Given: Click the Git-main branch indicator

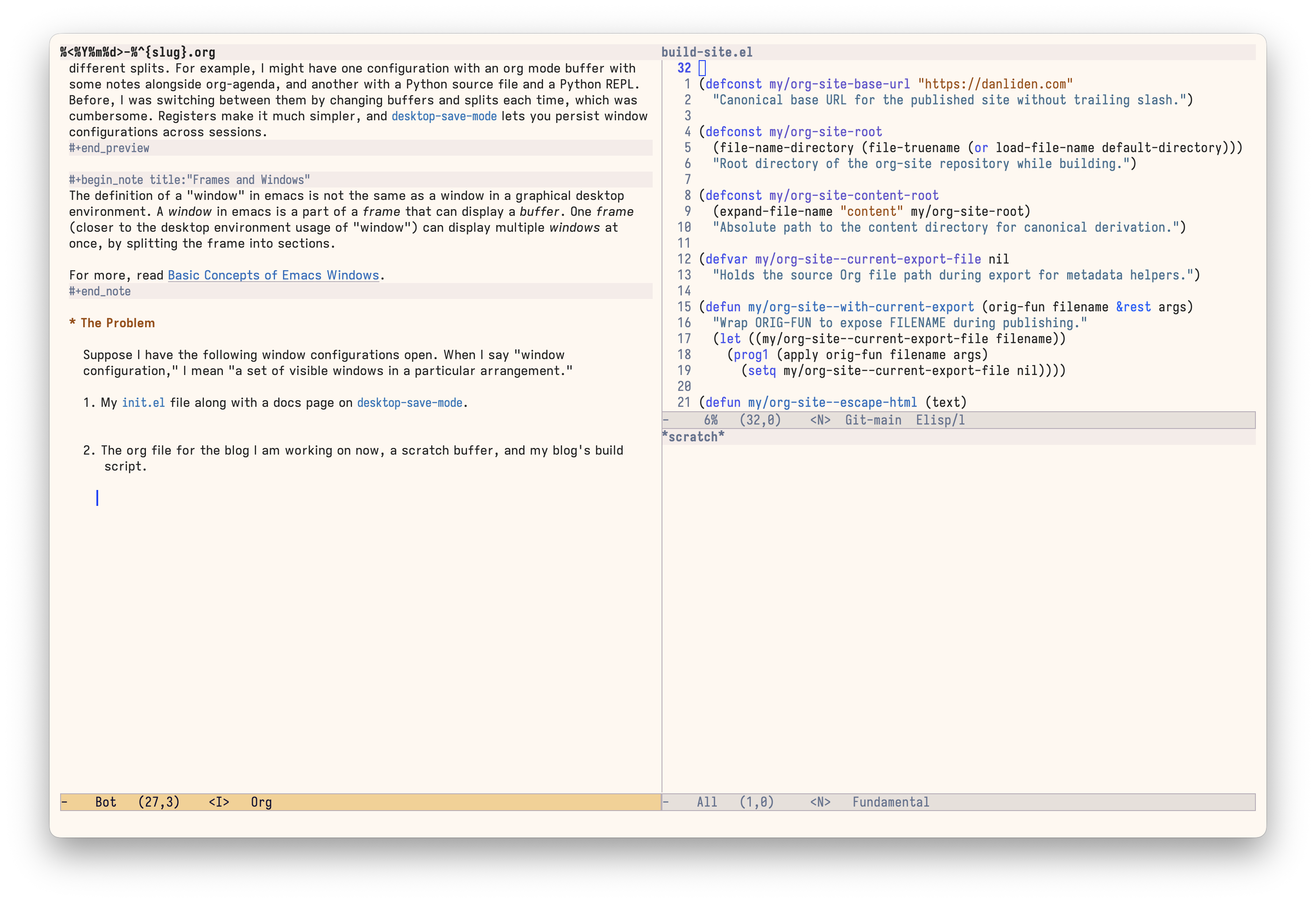Looking at the screenshot, I should pyautogui.click(x=872, y=420).
